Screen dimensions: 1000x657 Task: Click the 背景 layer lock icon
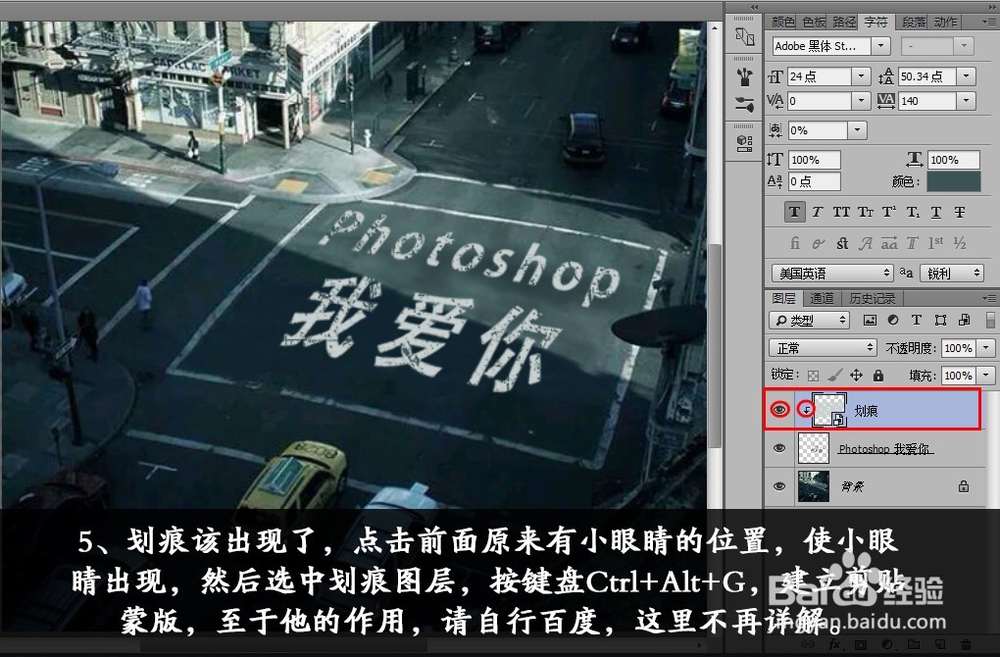(x=964, y=487)
